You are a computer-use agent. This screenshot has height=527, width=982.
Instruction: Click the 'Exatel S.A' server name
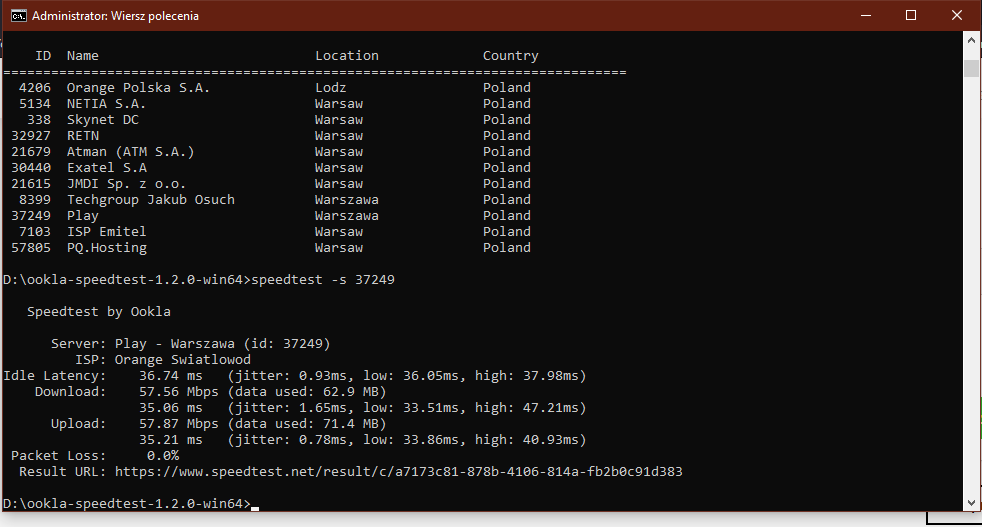[107, 167]
